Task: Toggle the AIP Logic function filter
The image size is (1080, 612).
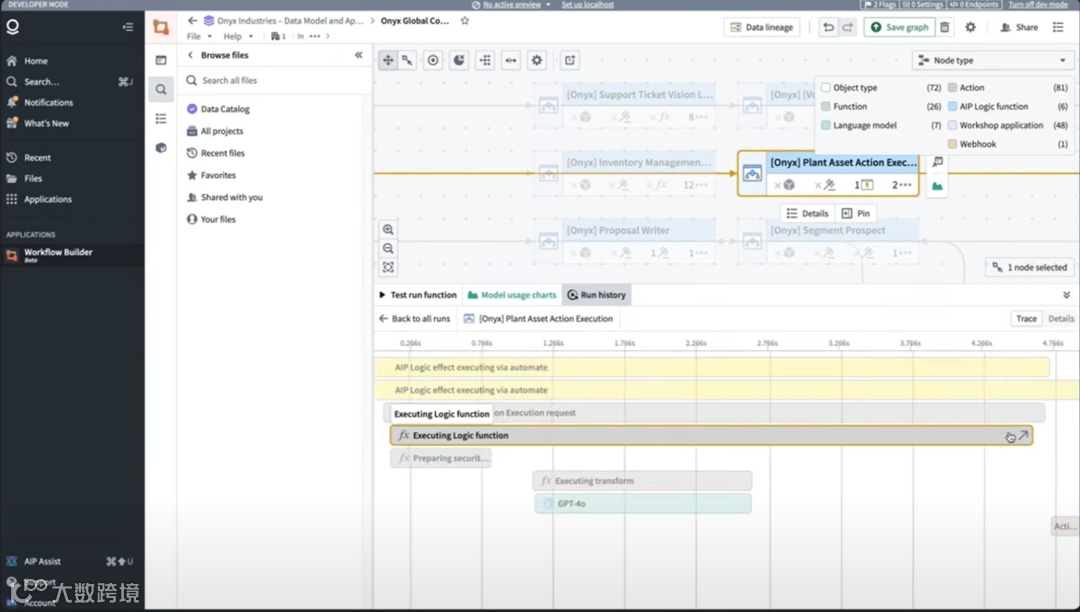Action: click(953, 107)
